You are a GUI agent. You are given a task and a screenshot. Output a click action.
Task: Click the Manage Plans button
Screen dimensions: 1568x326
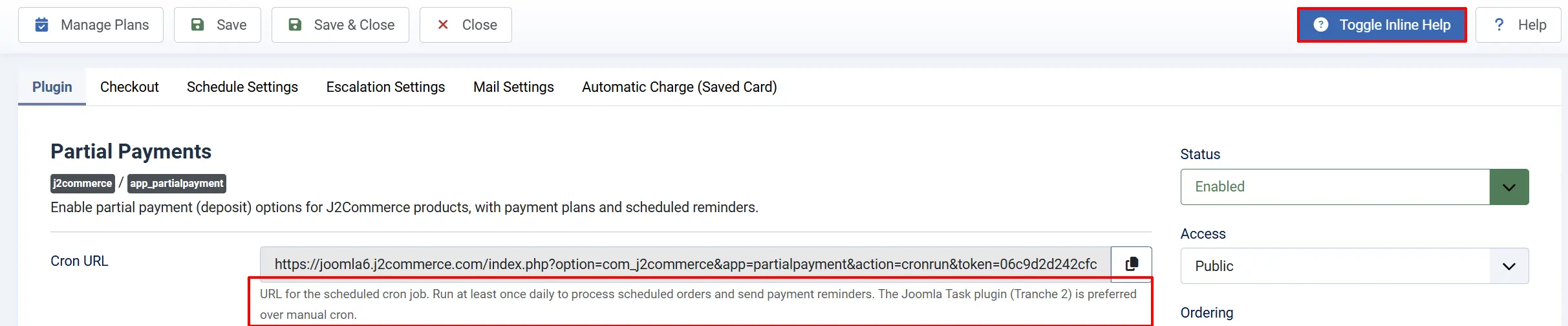pos(91,25)
